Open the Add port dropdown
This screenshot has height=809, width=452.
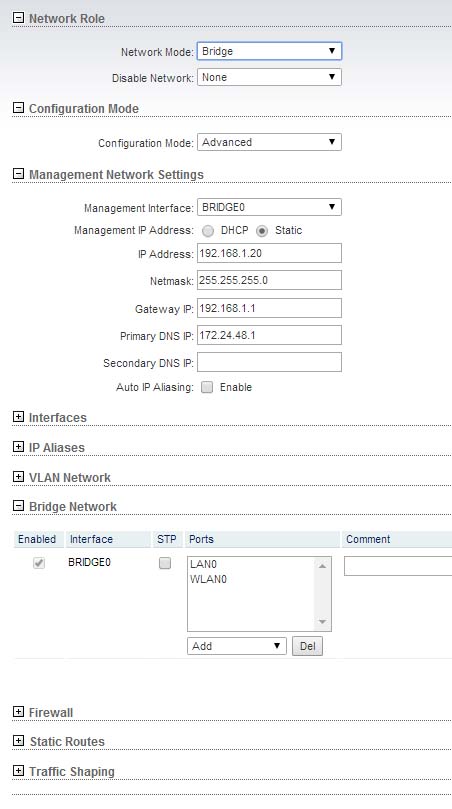(237, 646)
